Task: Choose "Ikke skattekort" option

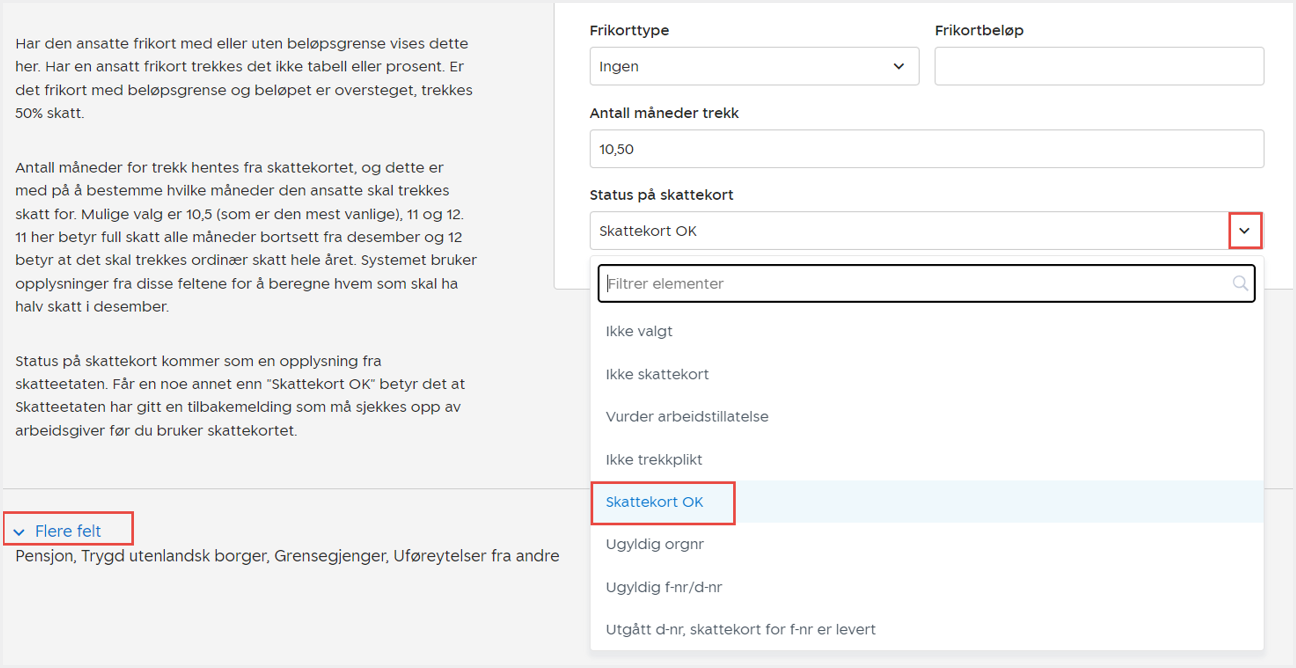Action: click(657, 374)
